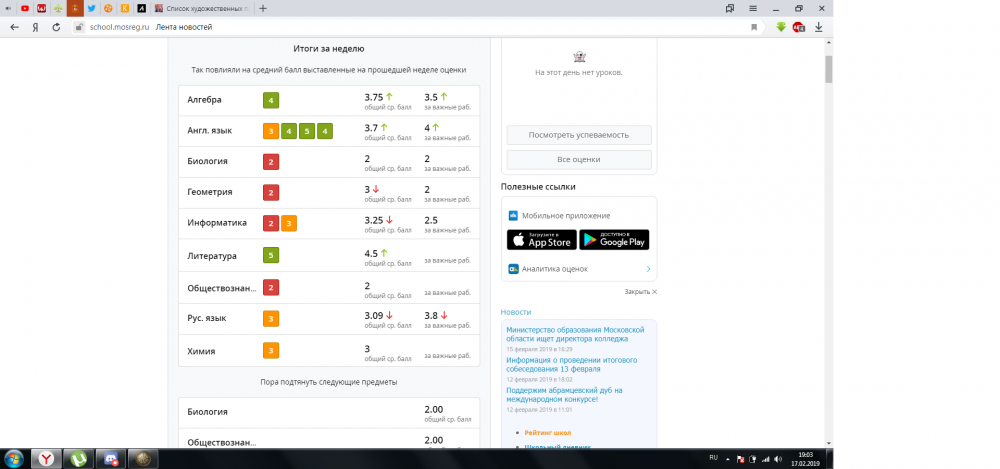The height and width of the screenshot is (469, 1000).
Task: Click the page vertical scrollbar thumb
Action: (x=828, y=68)
